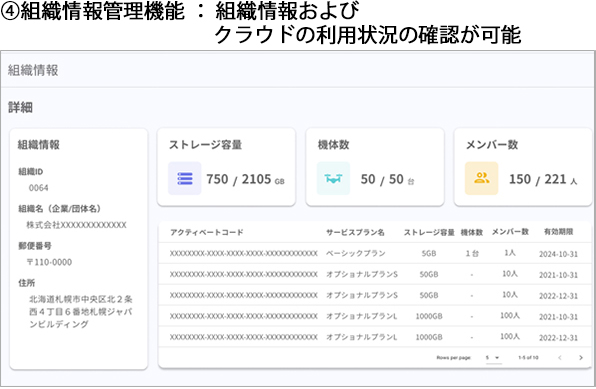
Task: Click the 1-5 of 10 pagination text
Action: [528, 358]
